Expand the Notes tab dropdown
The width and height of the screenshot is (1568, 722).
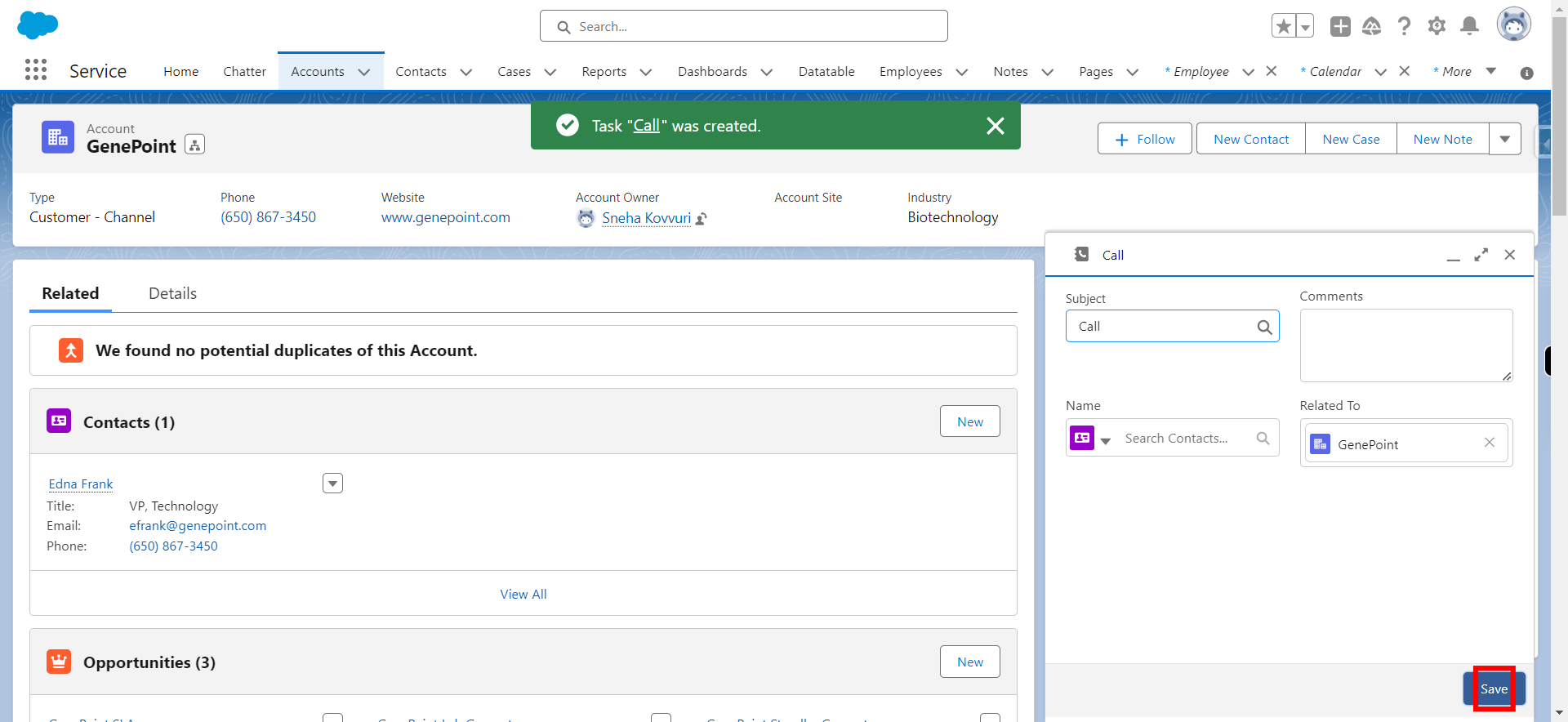(x=1047, y=72)
